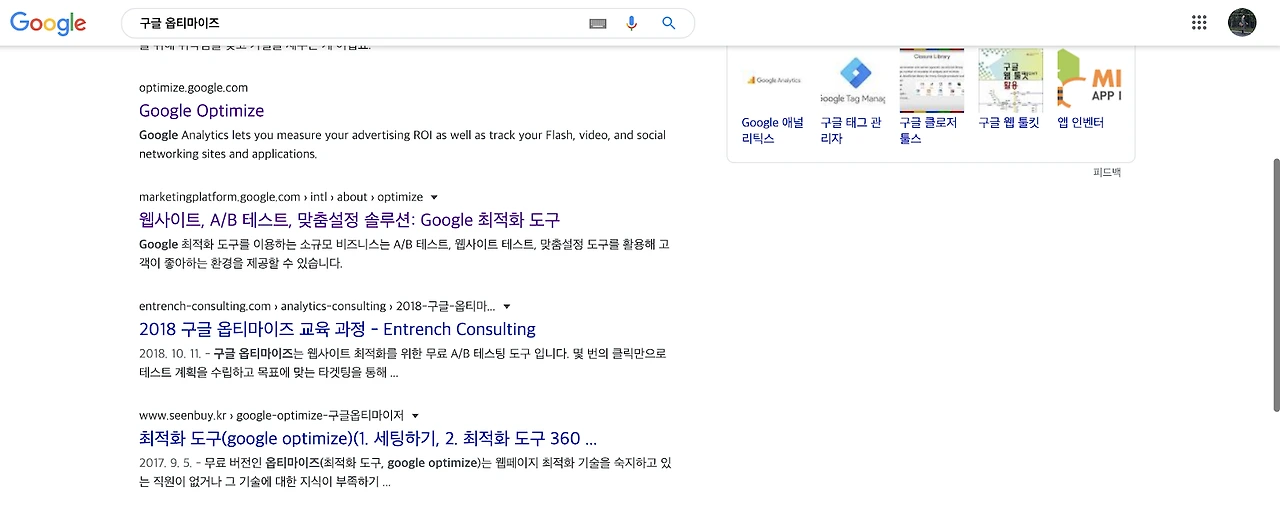
Task: Click the 2018. 10. 11. result snippet
Action: pos(402,363)
